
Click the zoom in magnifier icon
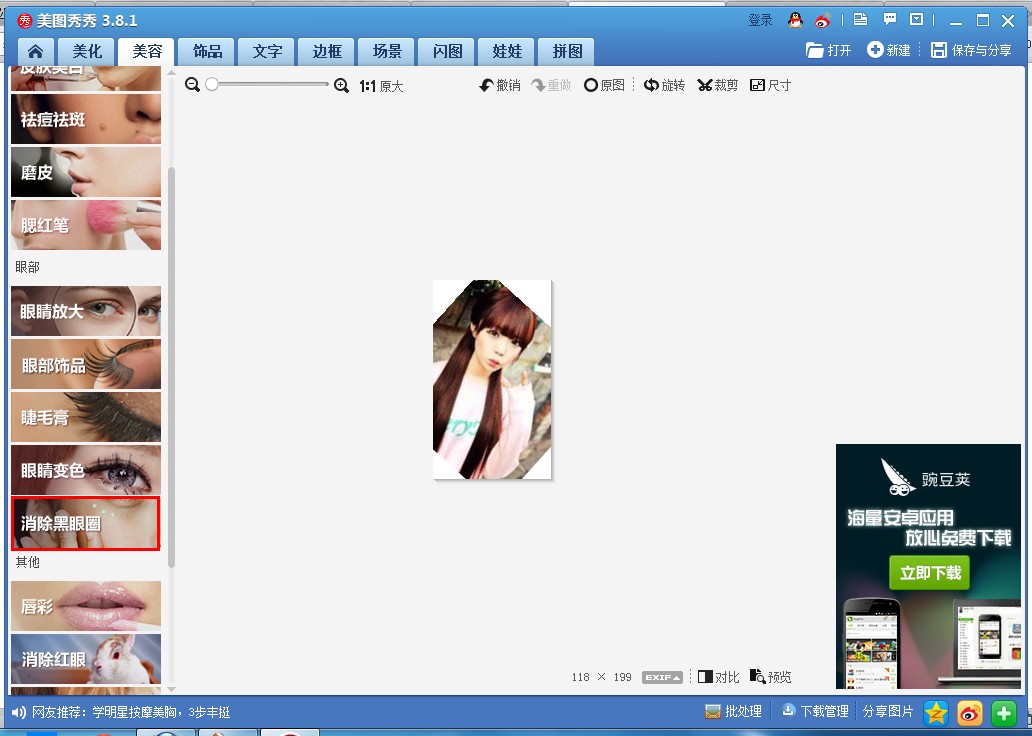click(341, 86)
